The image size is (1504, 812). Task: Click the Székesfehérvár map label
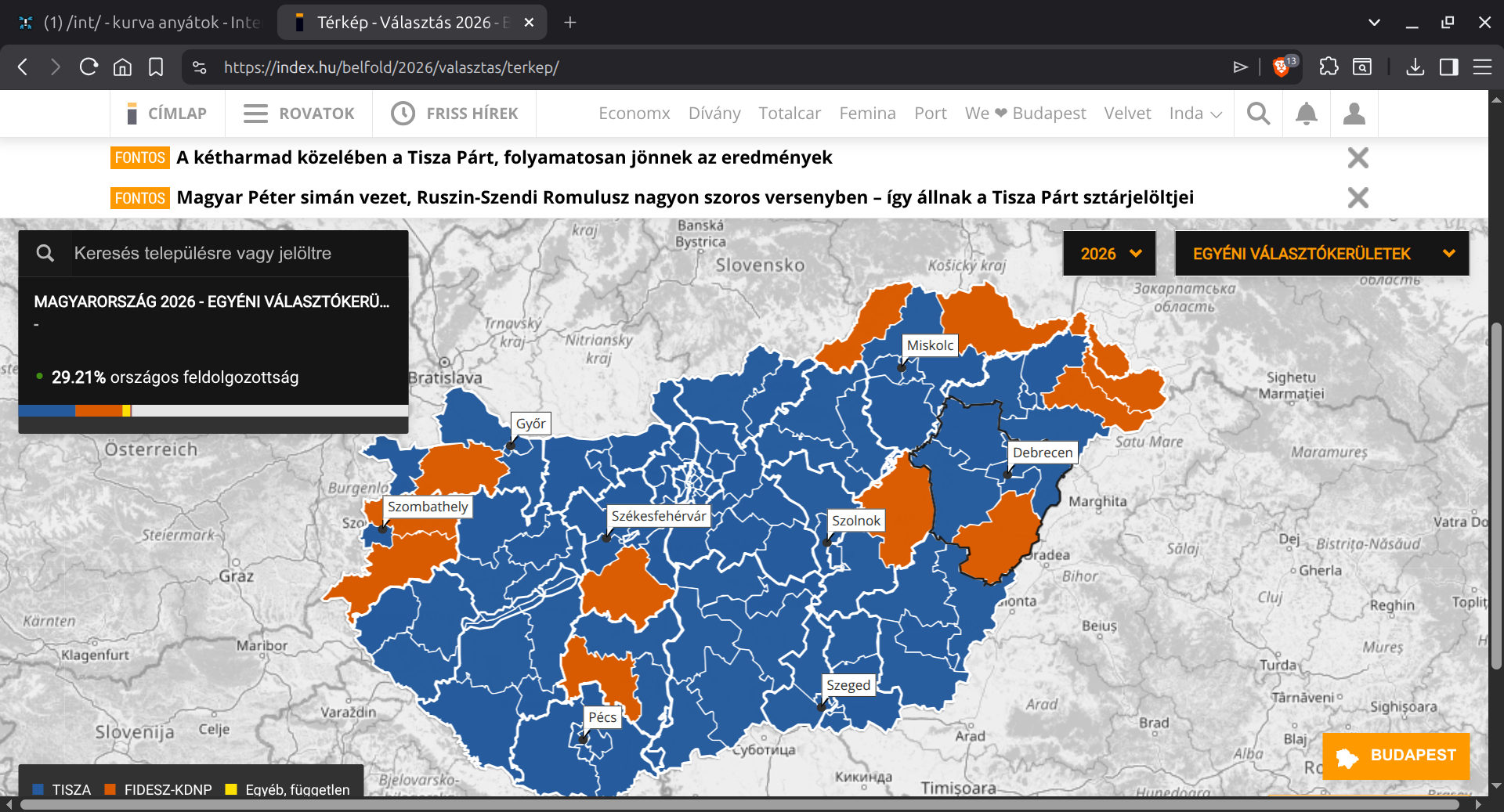(658, 516)
